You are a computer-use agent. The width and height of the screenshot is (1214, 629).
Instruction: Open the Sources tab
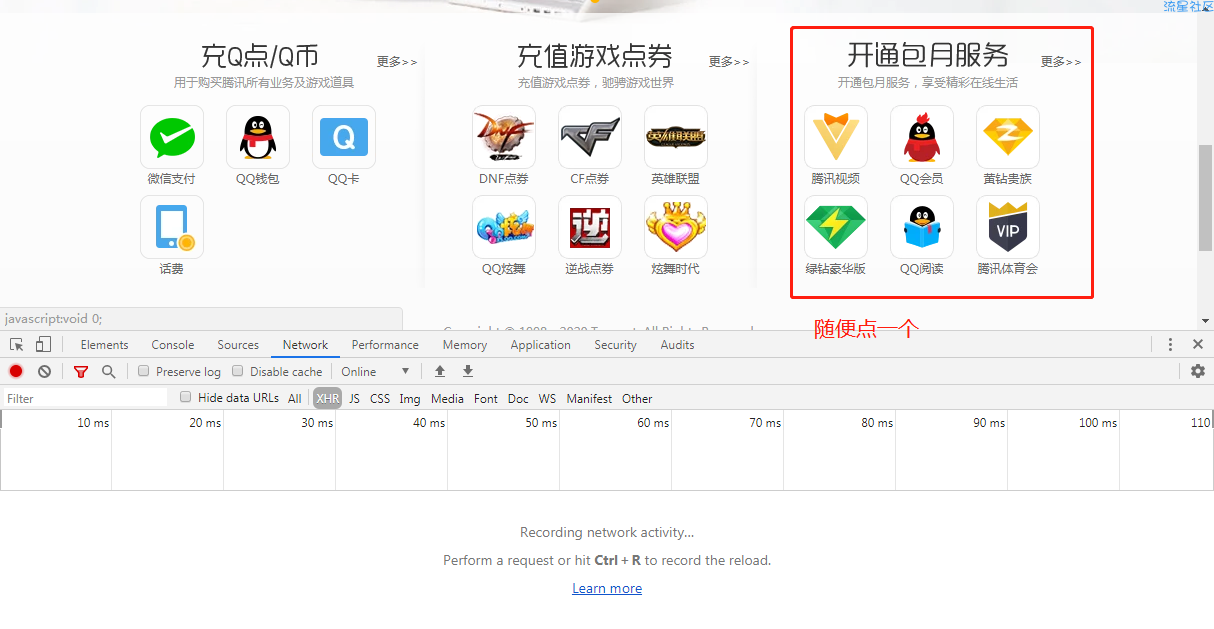tap(238, 344)
